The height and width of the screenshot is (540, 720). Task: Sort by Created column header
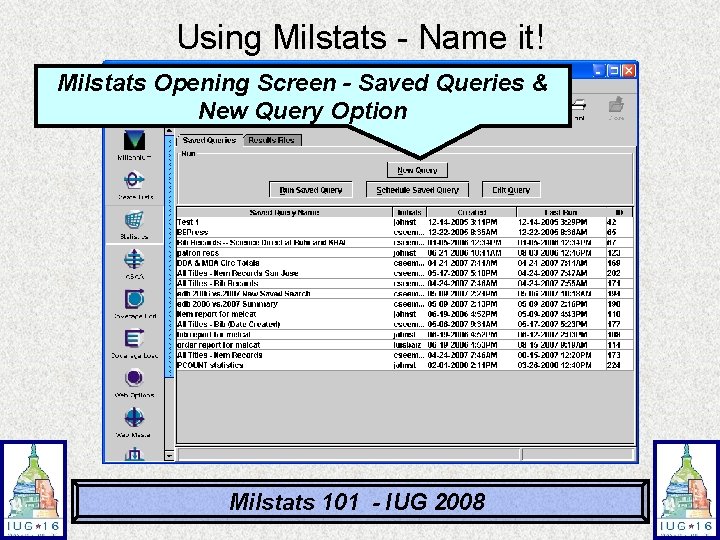(x=472, y=212)
